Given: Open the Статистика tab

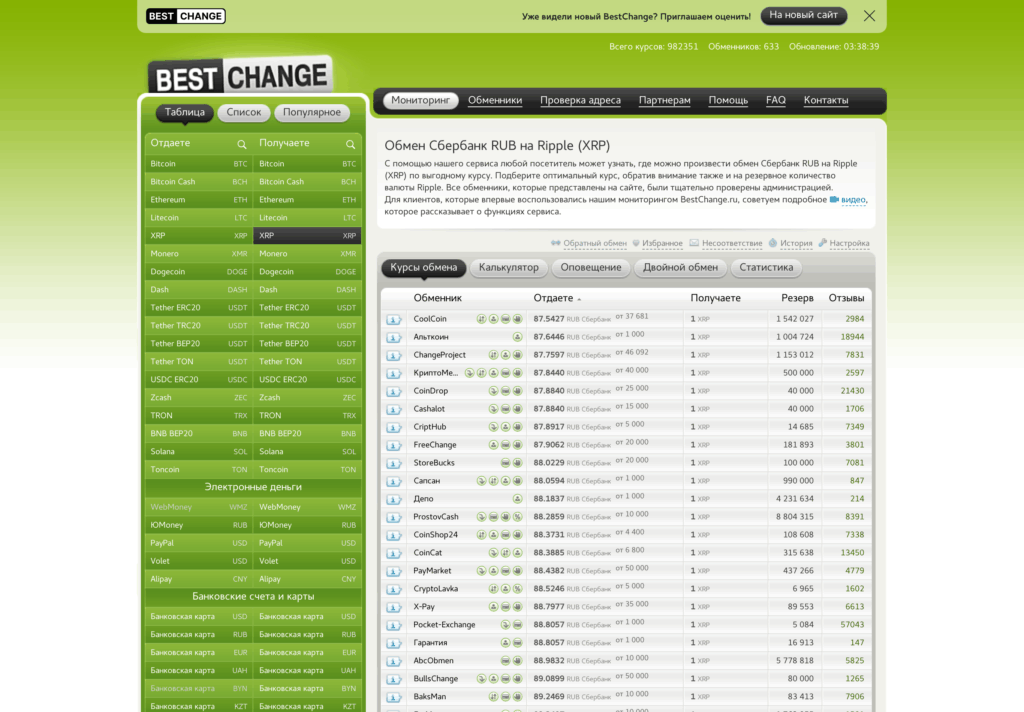Looking at the screenshot, I should coord(766,267).
